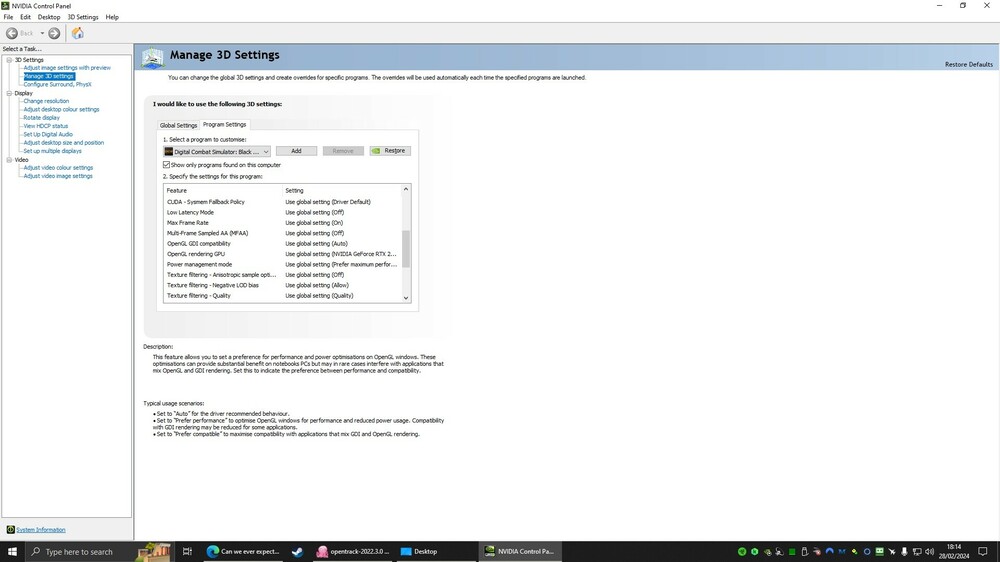Open Configure Surround, PhysX
1000x562 pixels.
point(57,84)
